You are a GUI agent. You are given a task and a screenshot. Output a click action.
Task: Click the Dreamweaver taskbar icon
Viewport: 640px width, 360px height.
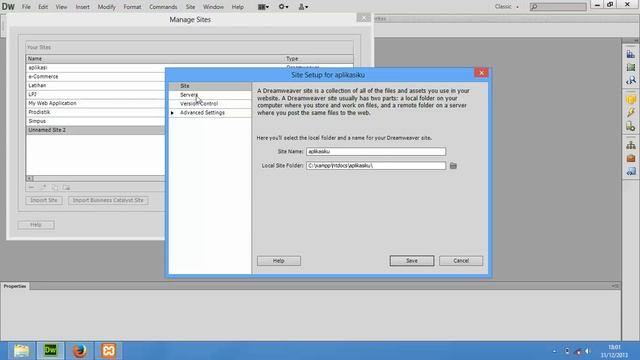[50, 350]
